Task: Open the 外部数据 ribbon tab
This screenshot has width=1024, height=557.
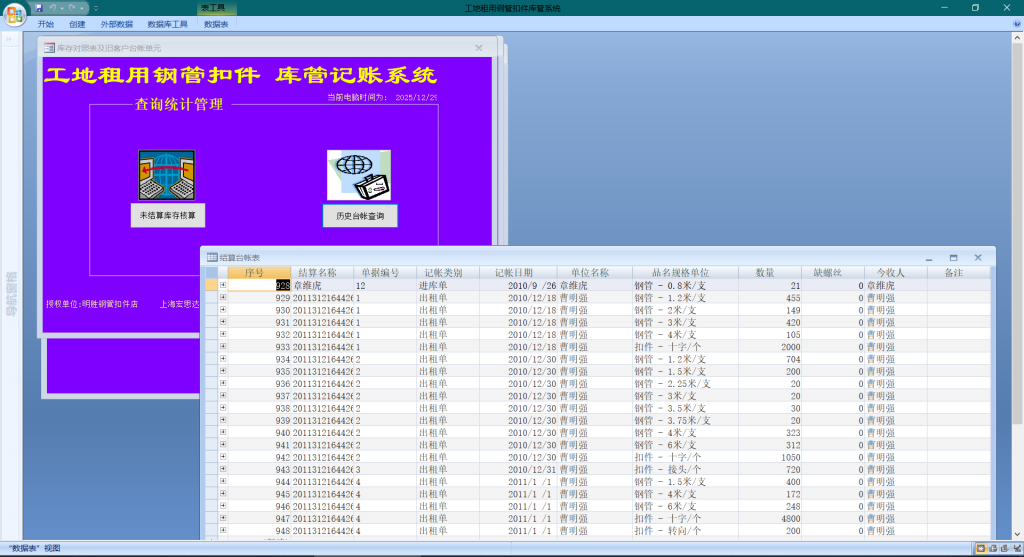Action: (116, 24)
